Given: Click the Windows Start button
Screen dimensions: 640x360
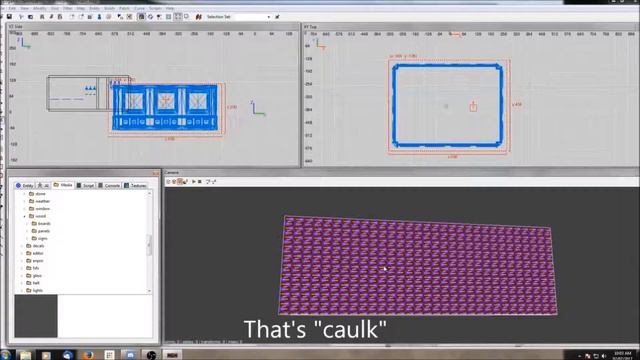Looking at the screenshot, I should point(5,355).
